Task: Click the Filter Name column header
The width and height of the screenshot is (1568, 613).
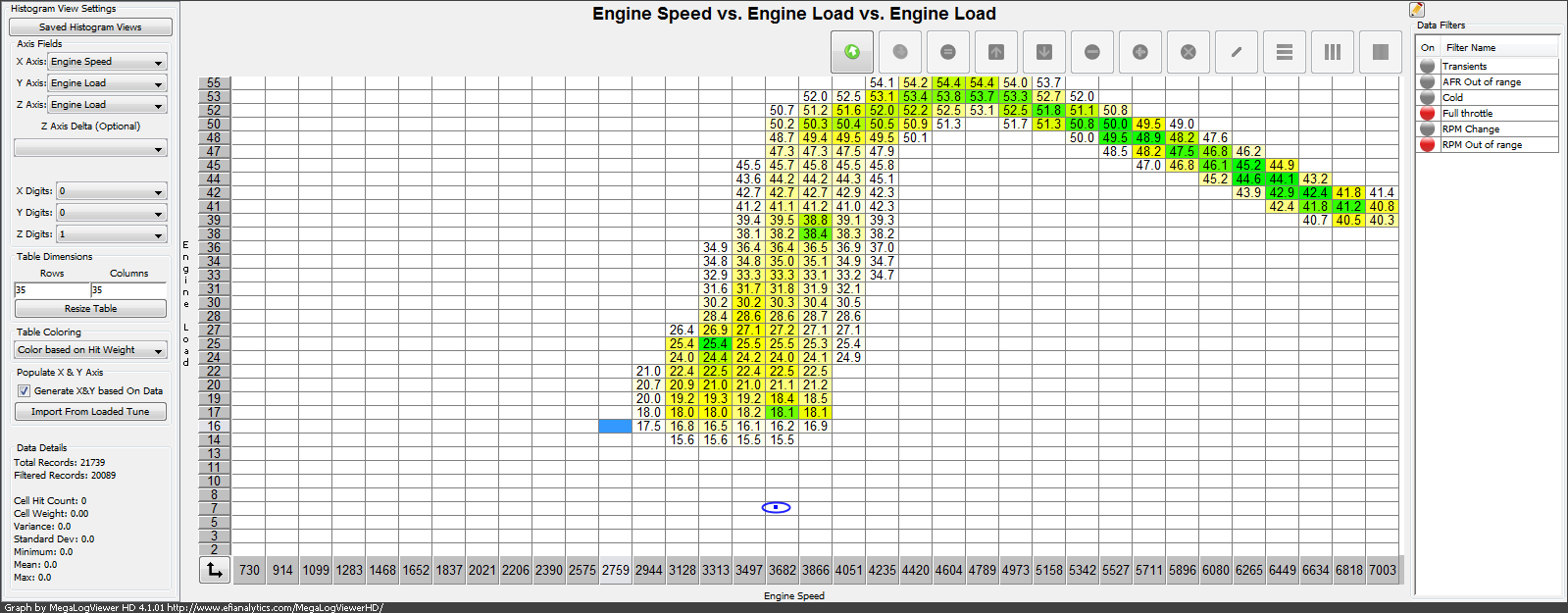Action: [x=1498, y=48]
